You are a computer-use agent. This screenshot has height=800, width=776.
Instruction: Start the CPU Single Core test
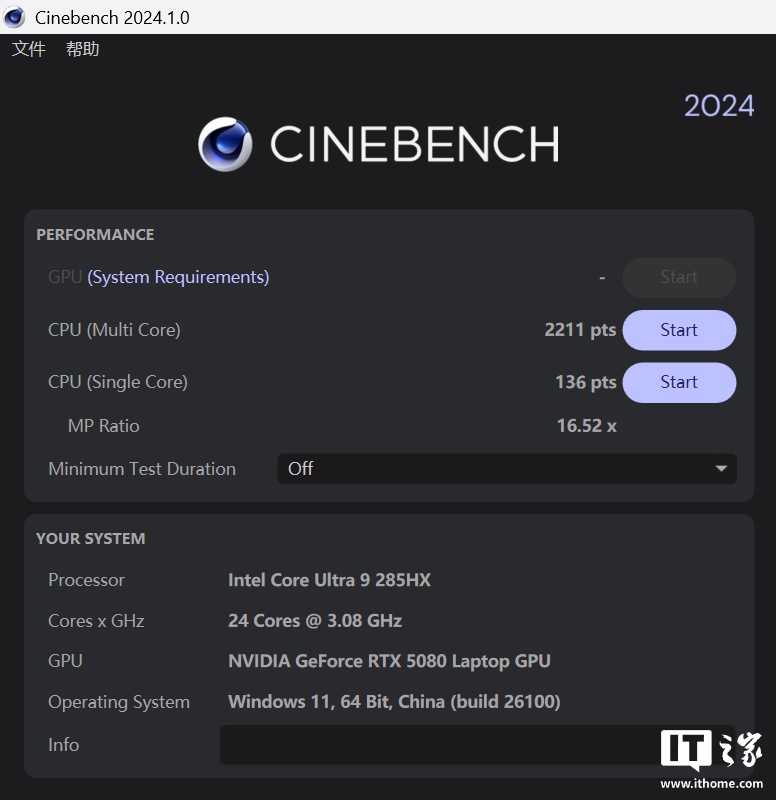[x=679, y=382]
